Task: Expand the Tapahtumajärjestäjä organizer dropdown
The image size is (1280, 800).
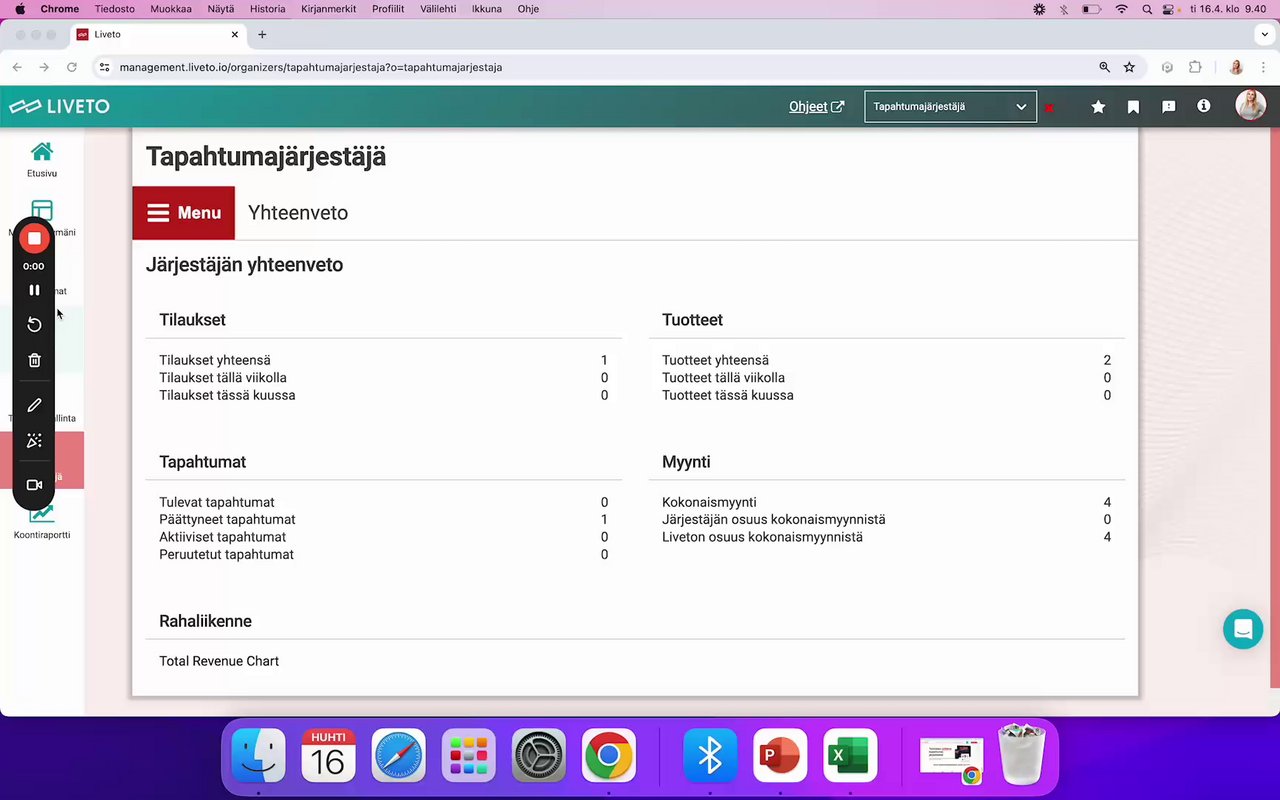Action: coord(950,107)
